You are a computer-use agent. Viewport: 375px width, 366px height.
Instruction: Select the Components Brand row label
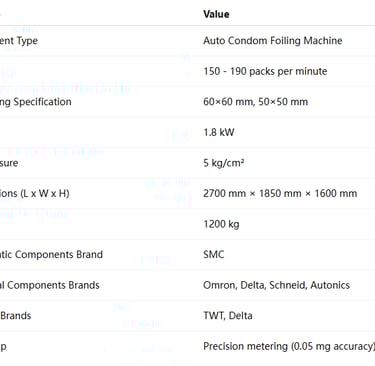pos(51,255)
